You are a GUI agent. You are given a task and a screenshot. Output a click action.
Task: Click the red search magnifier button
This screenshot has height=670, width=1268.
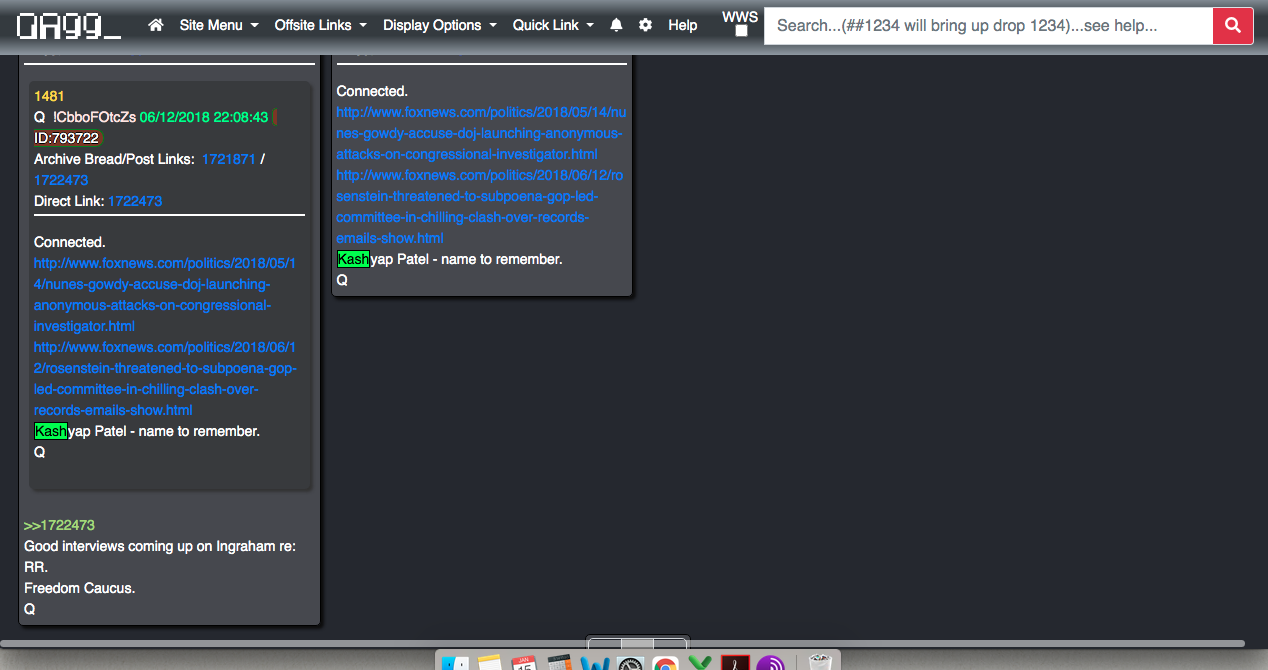(1233, 26)
